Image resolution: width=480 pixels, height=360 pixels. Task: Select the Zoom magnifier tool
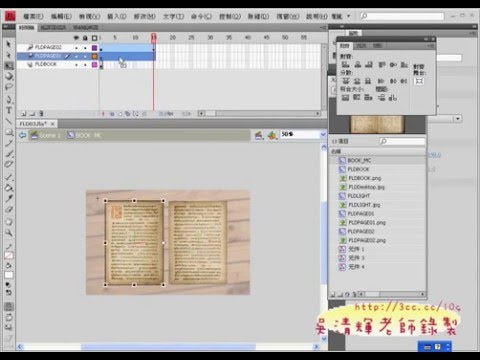(9, 233)
